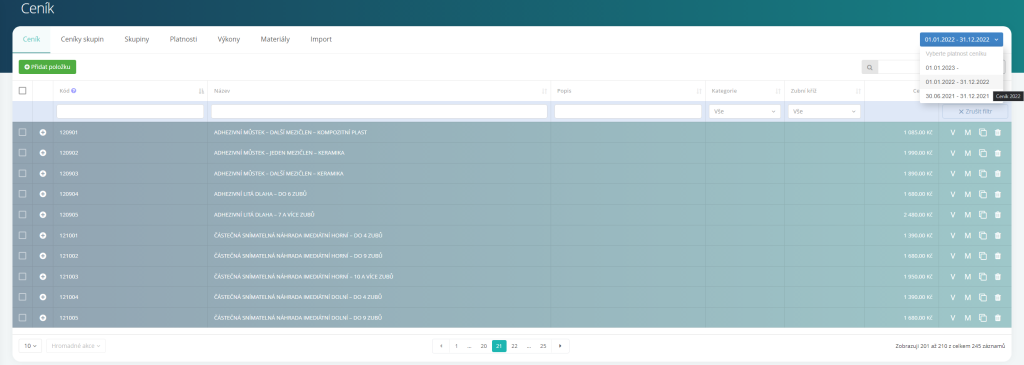This screenshot has width=1024, height=365.
Task: Open the Kategorie filter dropdown
Action: 745,112
